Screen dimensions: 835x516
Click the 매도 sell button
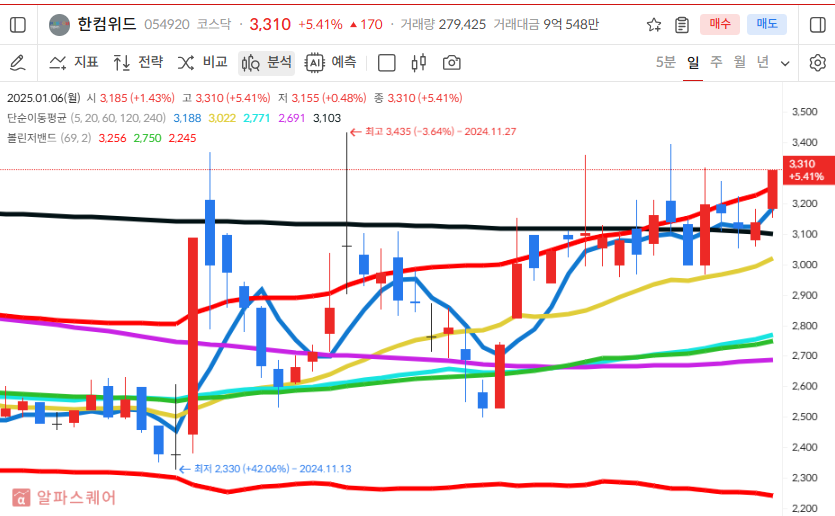coord(767,24)
